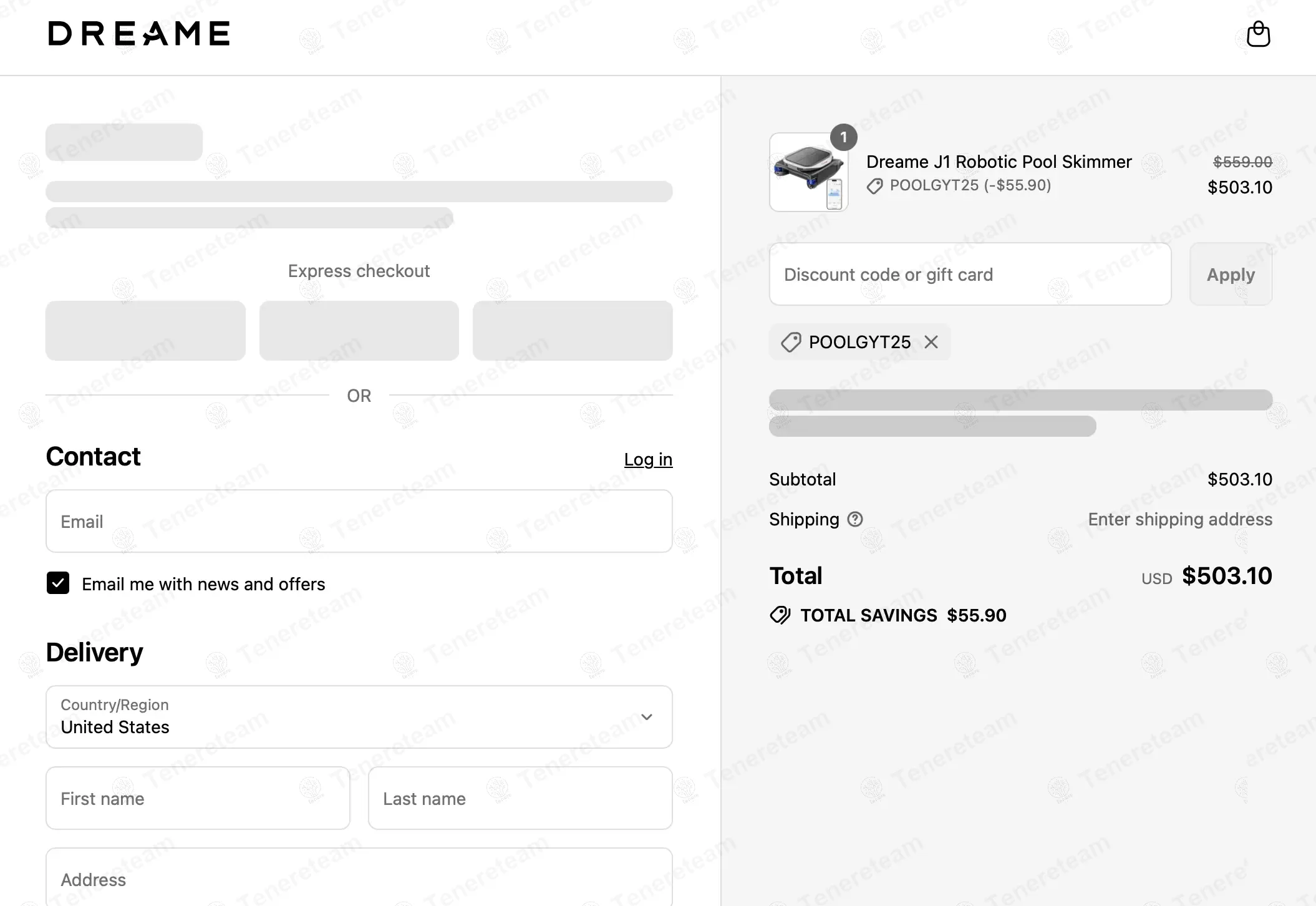Click the USD $503.10 total amount
The image size is (1316, 906).
pyautogui.click(x=1207, y=576)
